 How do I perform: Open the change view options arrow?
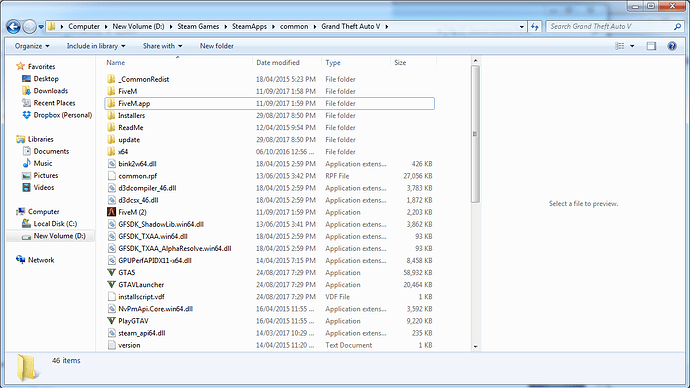click(632, 46)
